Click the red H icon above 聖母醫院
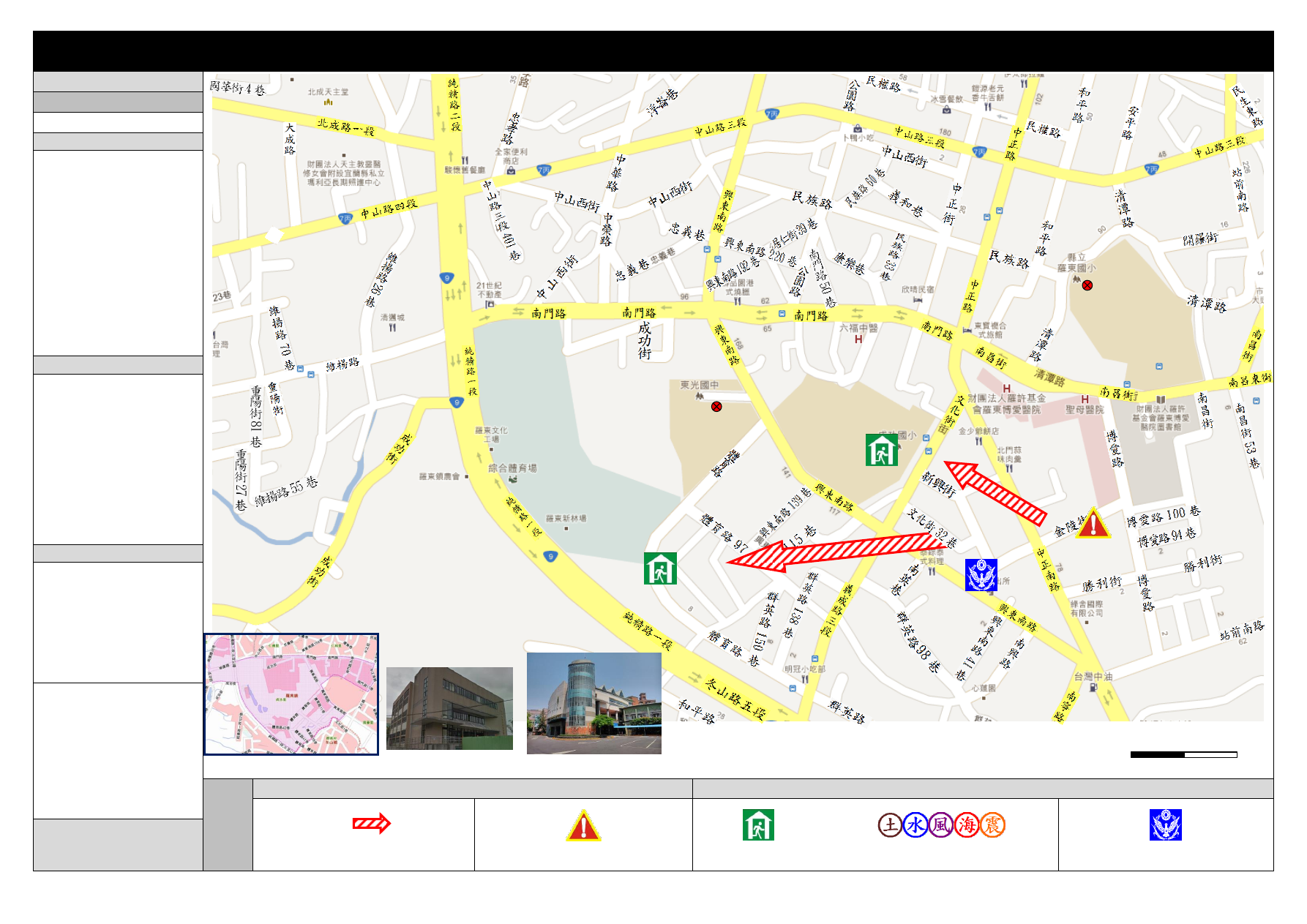The height and width of the screenshot is (924, 1307). [1085, 399]
